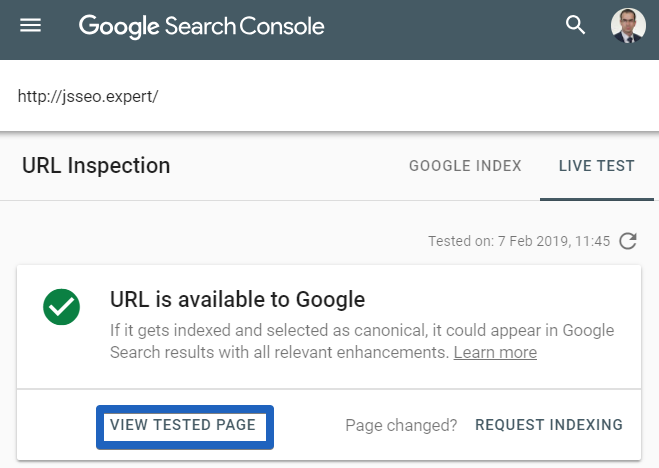
Task: Click the Tested on timestamp text
Action: [518, 241]
